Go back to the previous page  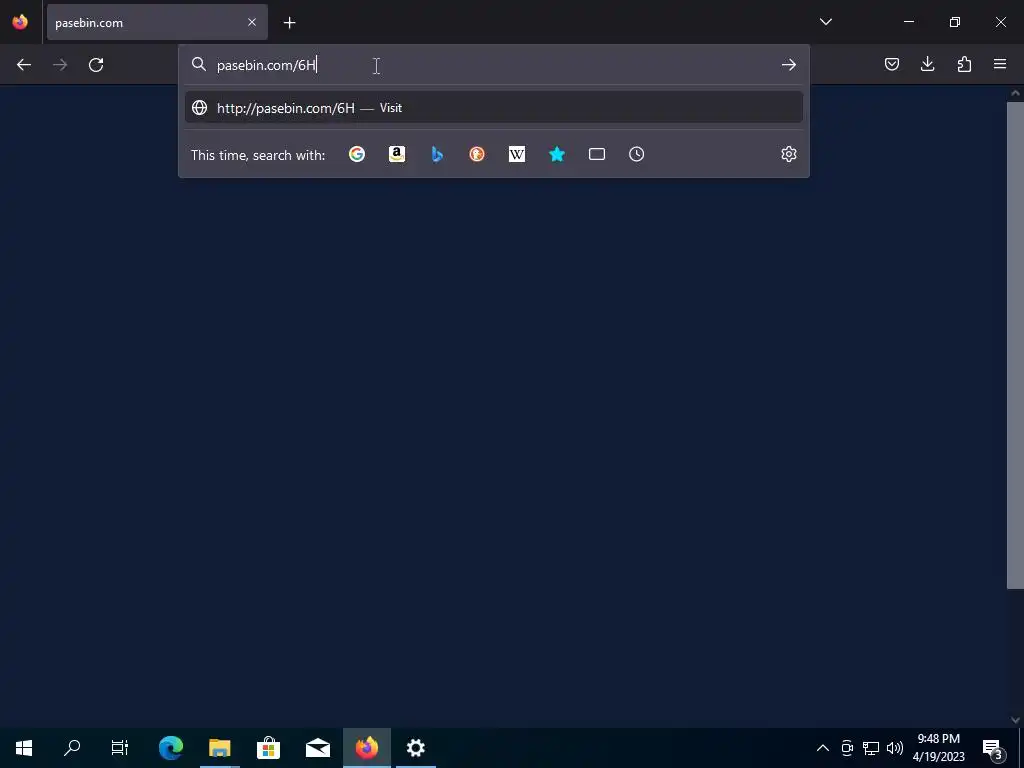tap(24, 65)
